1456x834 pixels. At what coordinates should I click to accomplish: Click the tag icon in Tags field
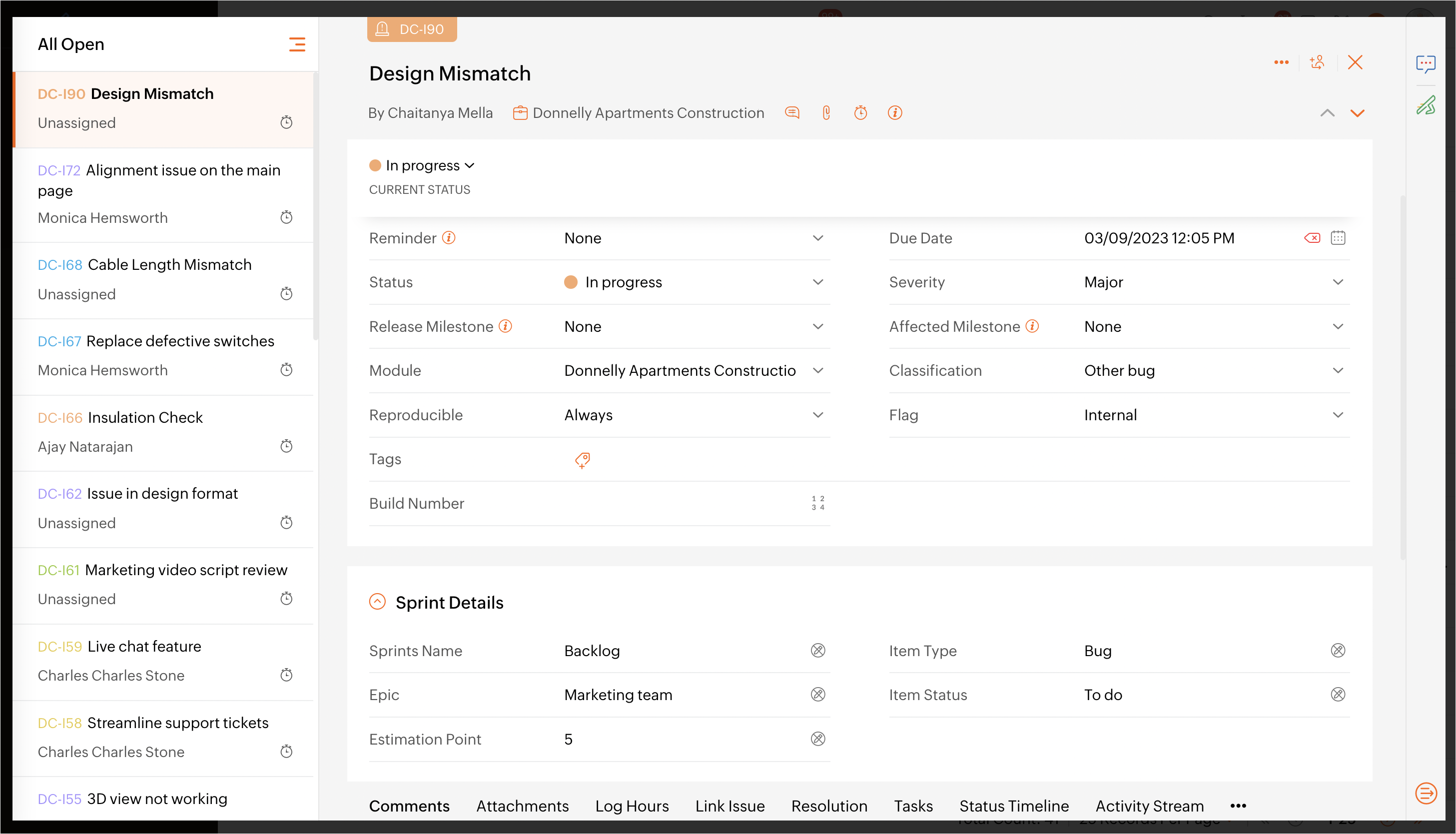[x=583, y=459]
